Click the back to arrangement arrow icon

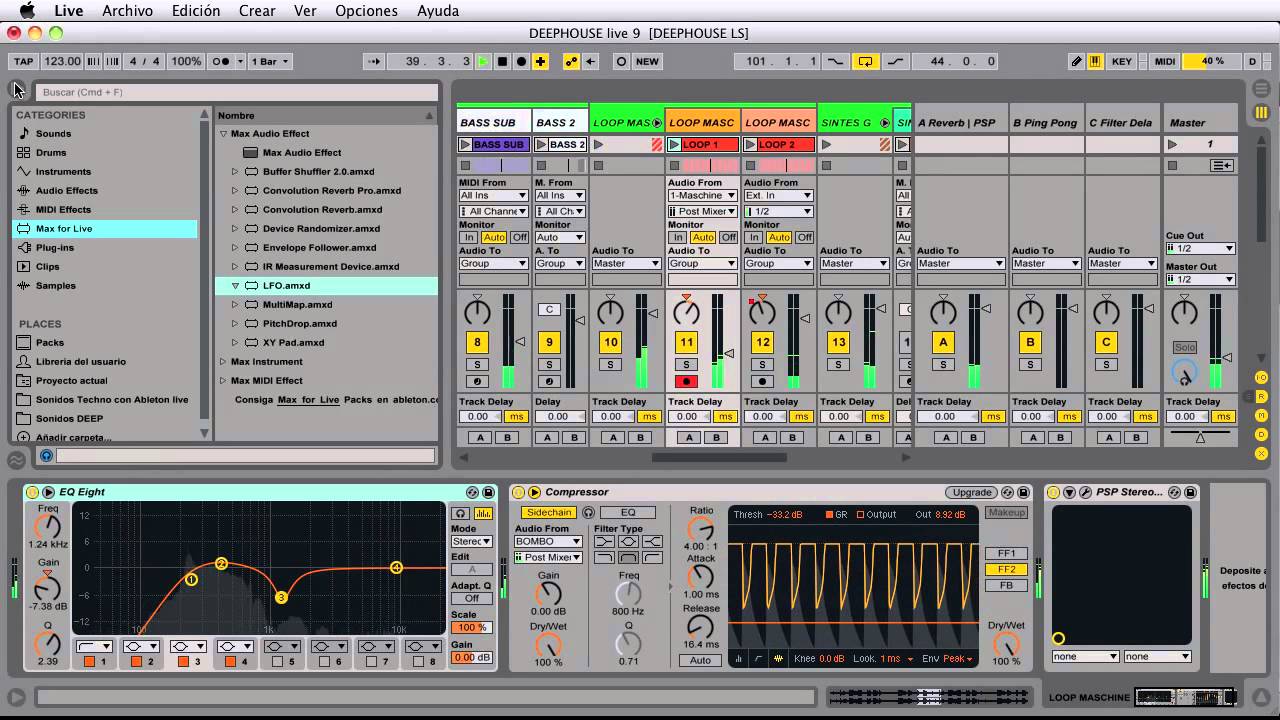coord(590,61)
